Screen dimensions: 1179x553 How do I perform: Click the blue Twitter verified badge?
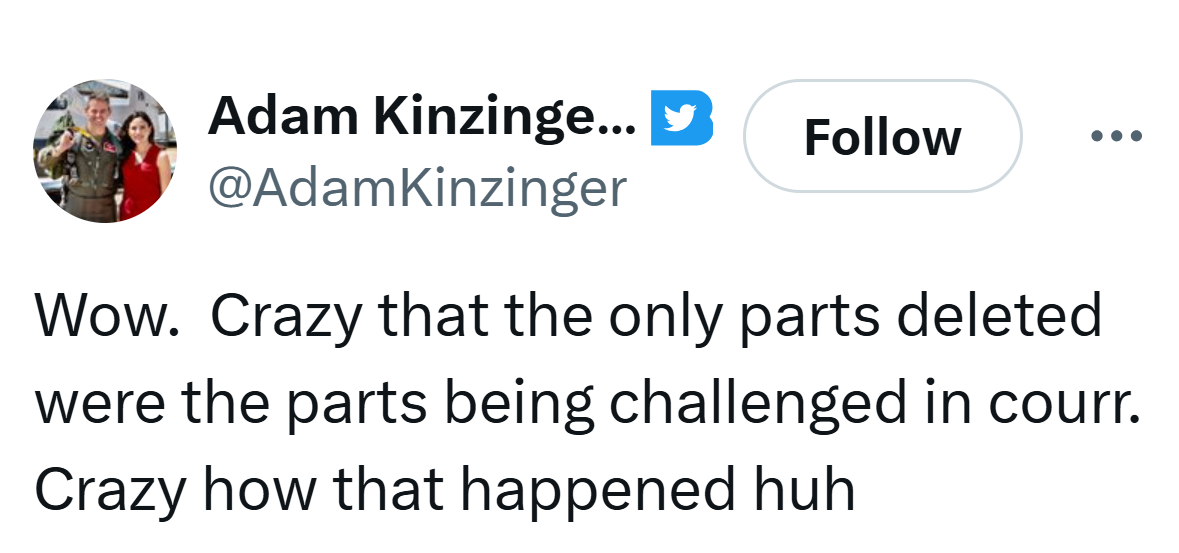click(x=681, y=119)
